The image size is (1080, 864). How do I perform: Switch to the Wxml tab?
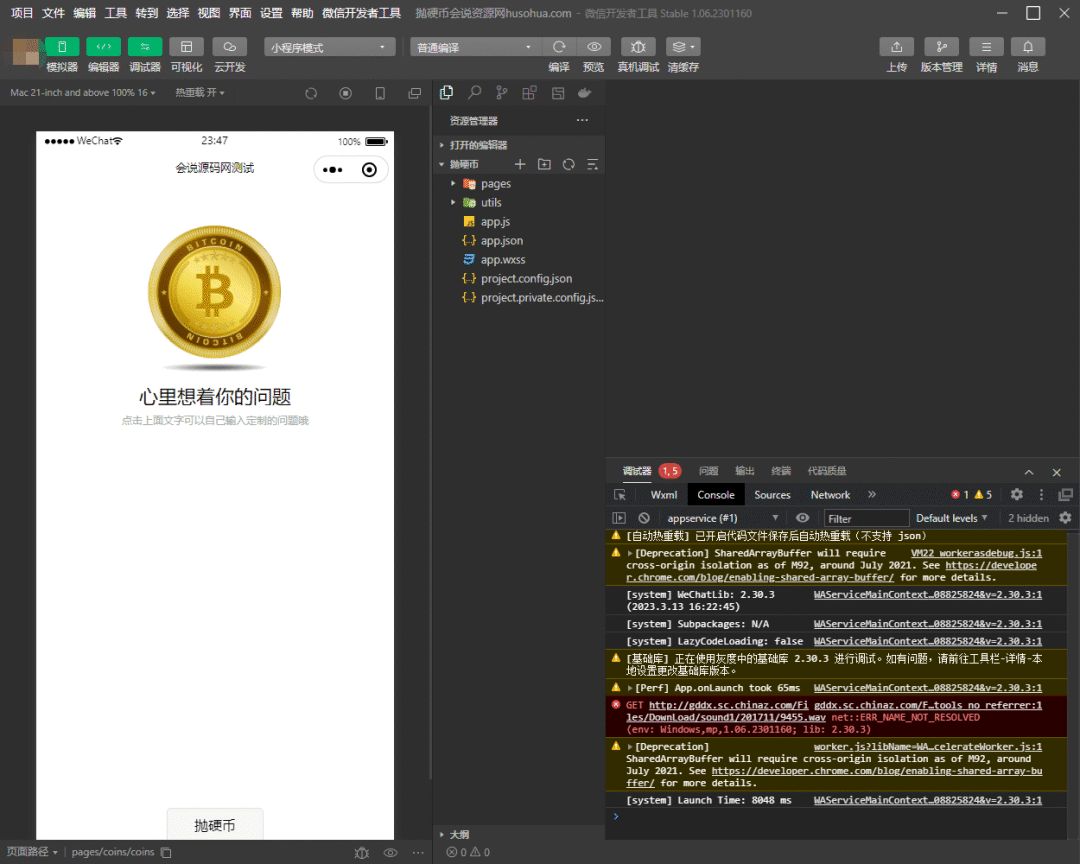[x=664, y=495]
